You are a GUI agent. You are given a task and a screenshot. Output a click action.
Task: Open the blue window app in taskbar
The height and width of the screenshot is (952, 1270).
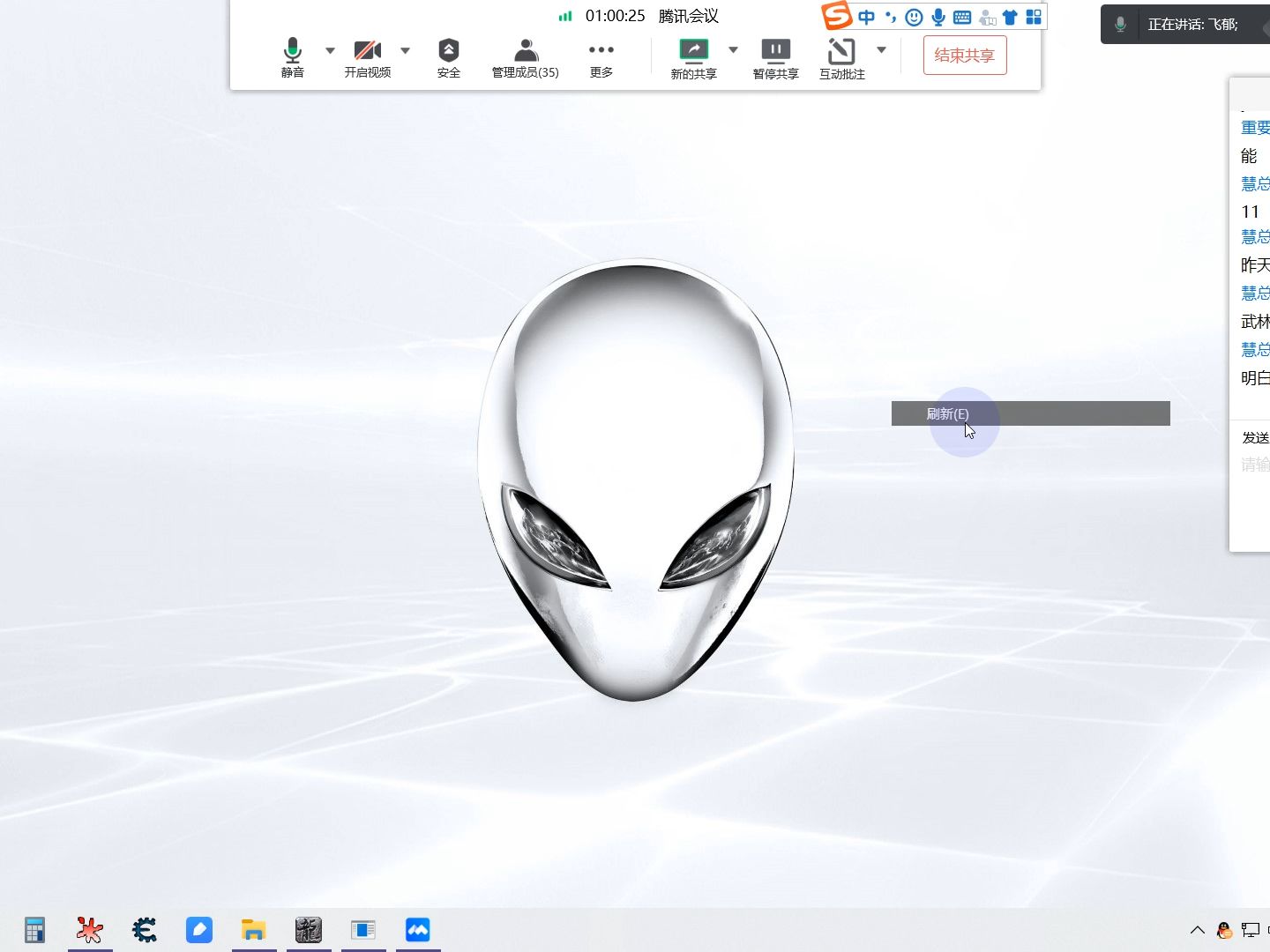click(363, 930)
